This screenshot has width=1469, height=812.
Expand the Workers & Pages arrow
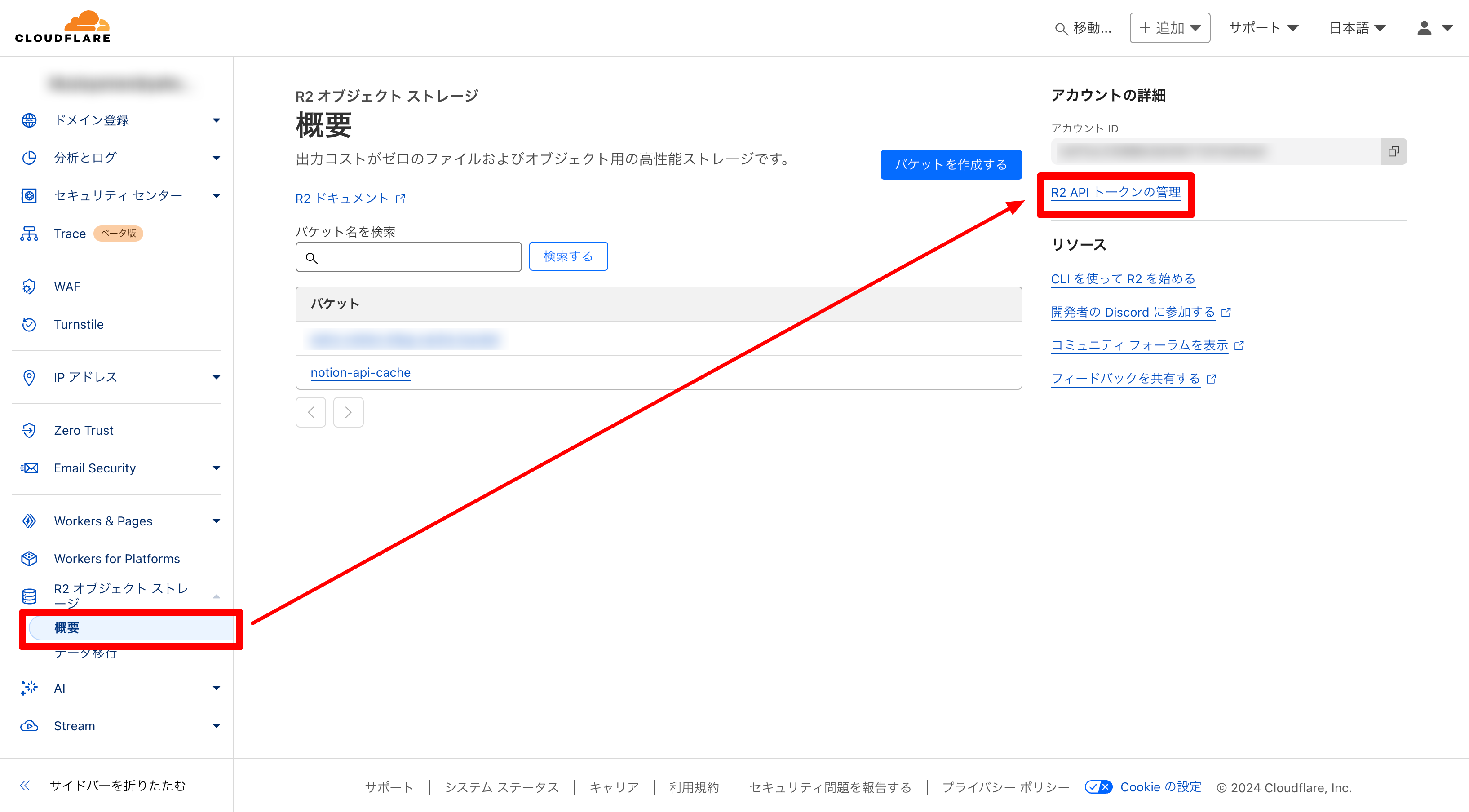216,521
